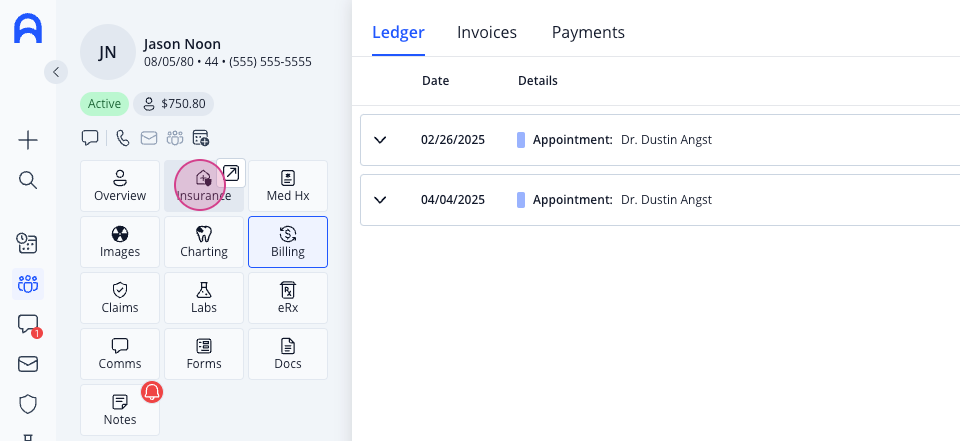Open search from the magnifier icon
The width and height of the screenshot is (960, 441).
click(28, 180)
